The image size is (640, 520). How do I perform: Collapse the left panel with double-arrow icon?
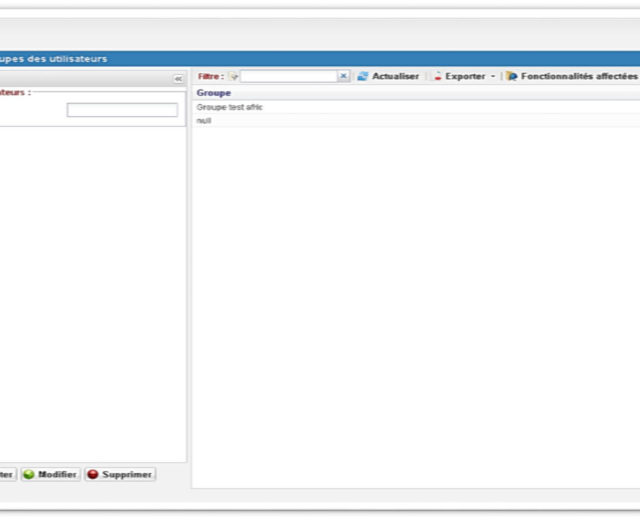(x=178, y=78)
